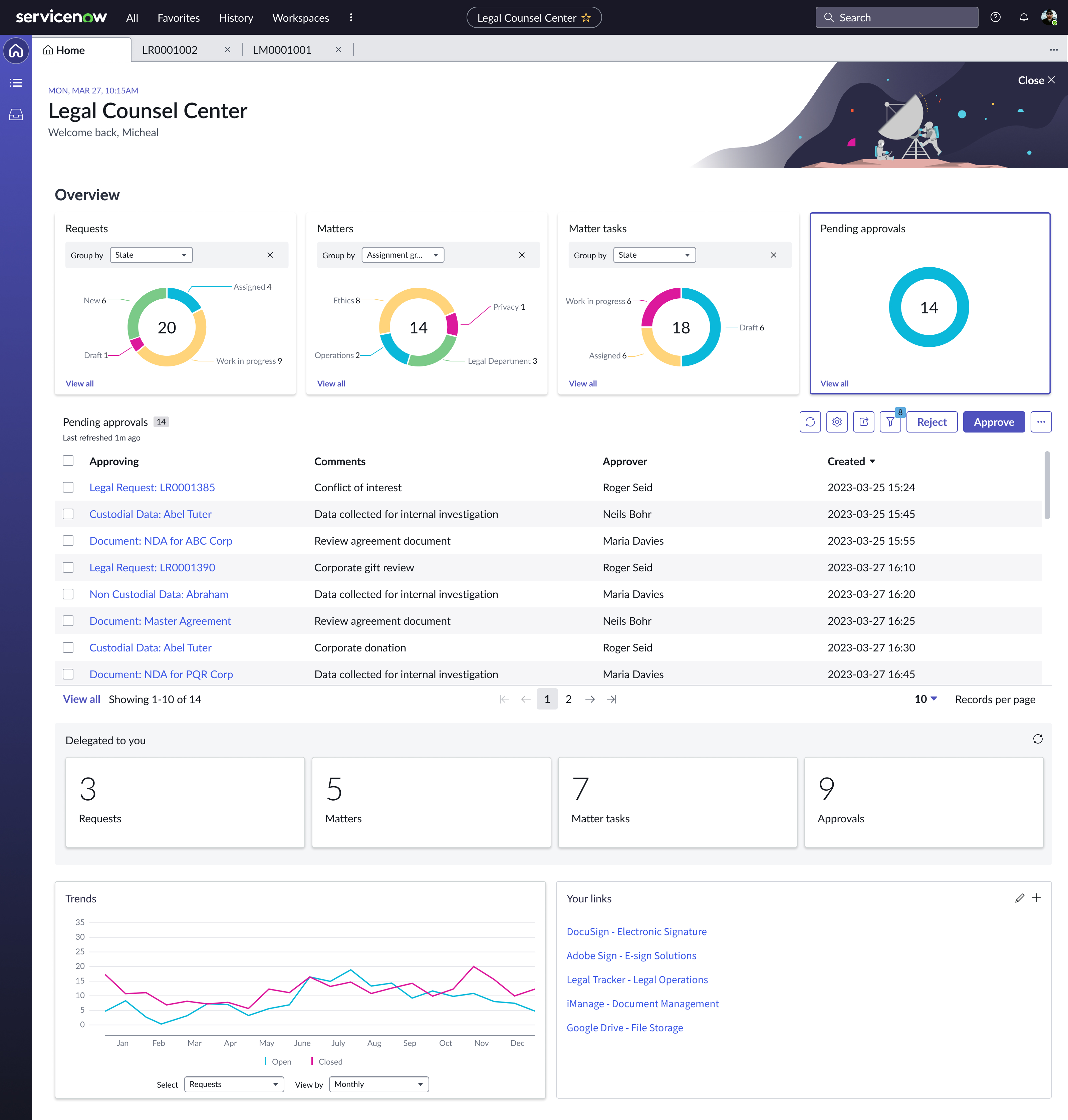Refresh the Delegated to you section

[x=1037, y=739]
